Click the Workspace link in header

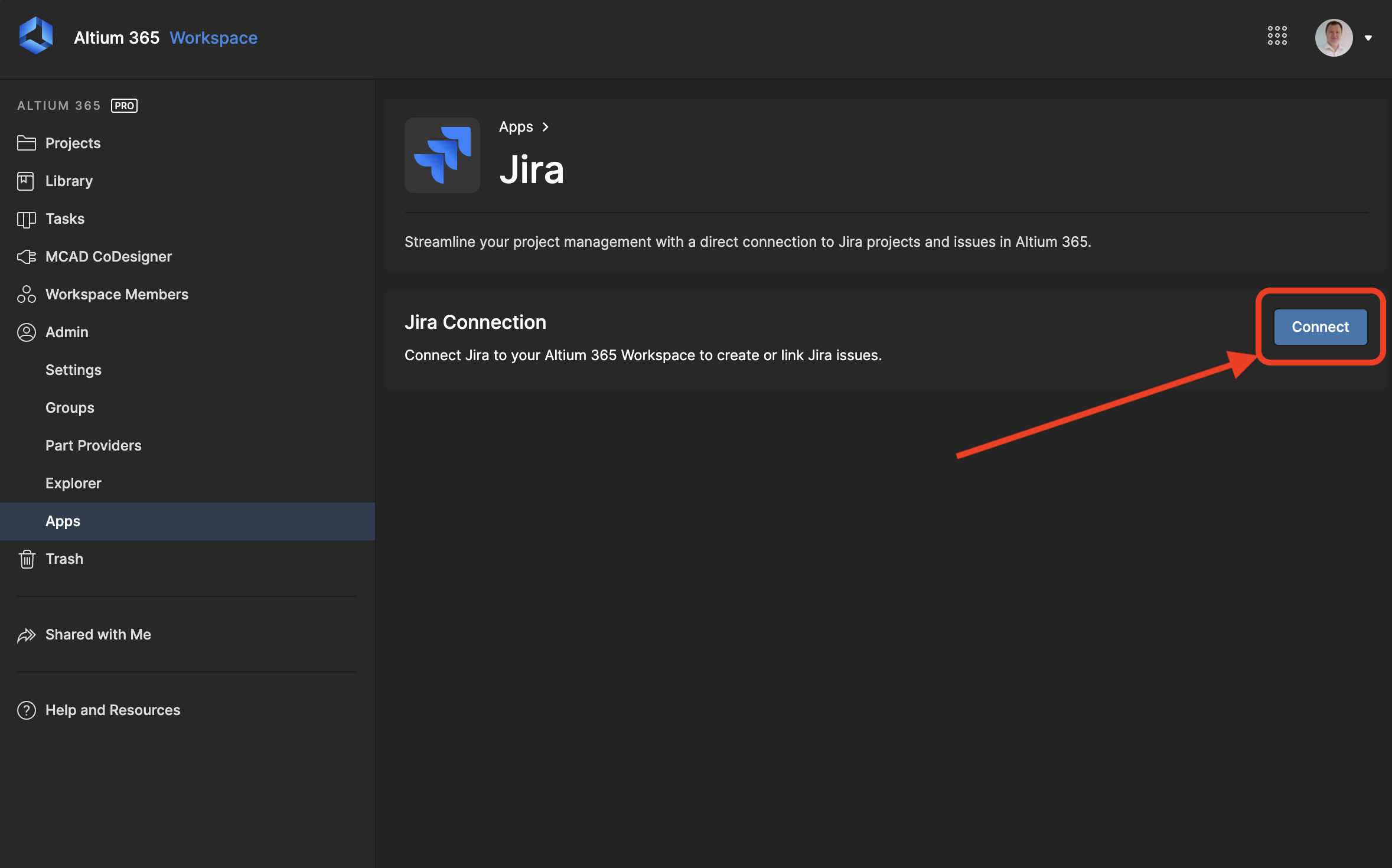[x=213, y=38]
